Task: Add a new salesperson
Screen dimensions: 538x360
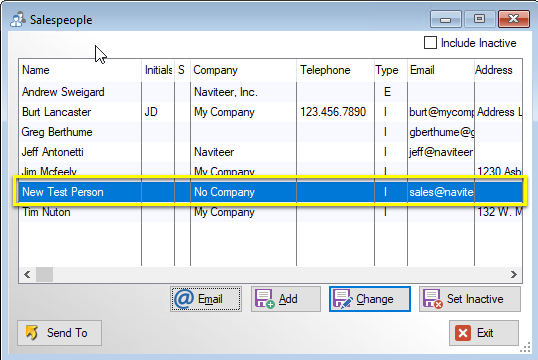Action: coord(286,299)
